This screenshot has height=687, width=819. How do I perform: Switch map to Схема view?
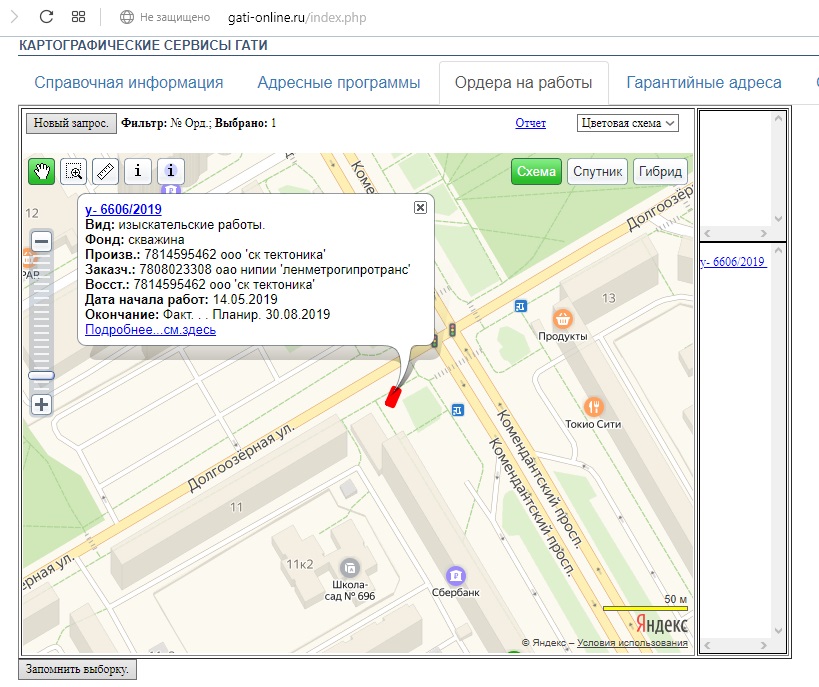click(537, 172)
